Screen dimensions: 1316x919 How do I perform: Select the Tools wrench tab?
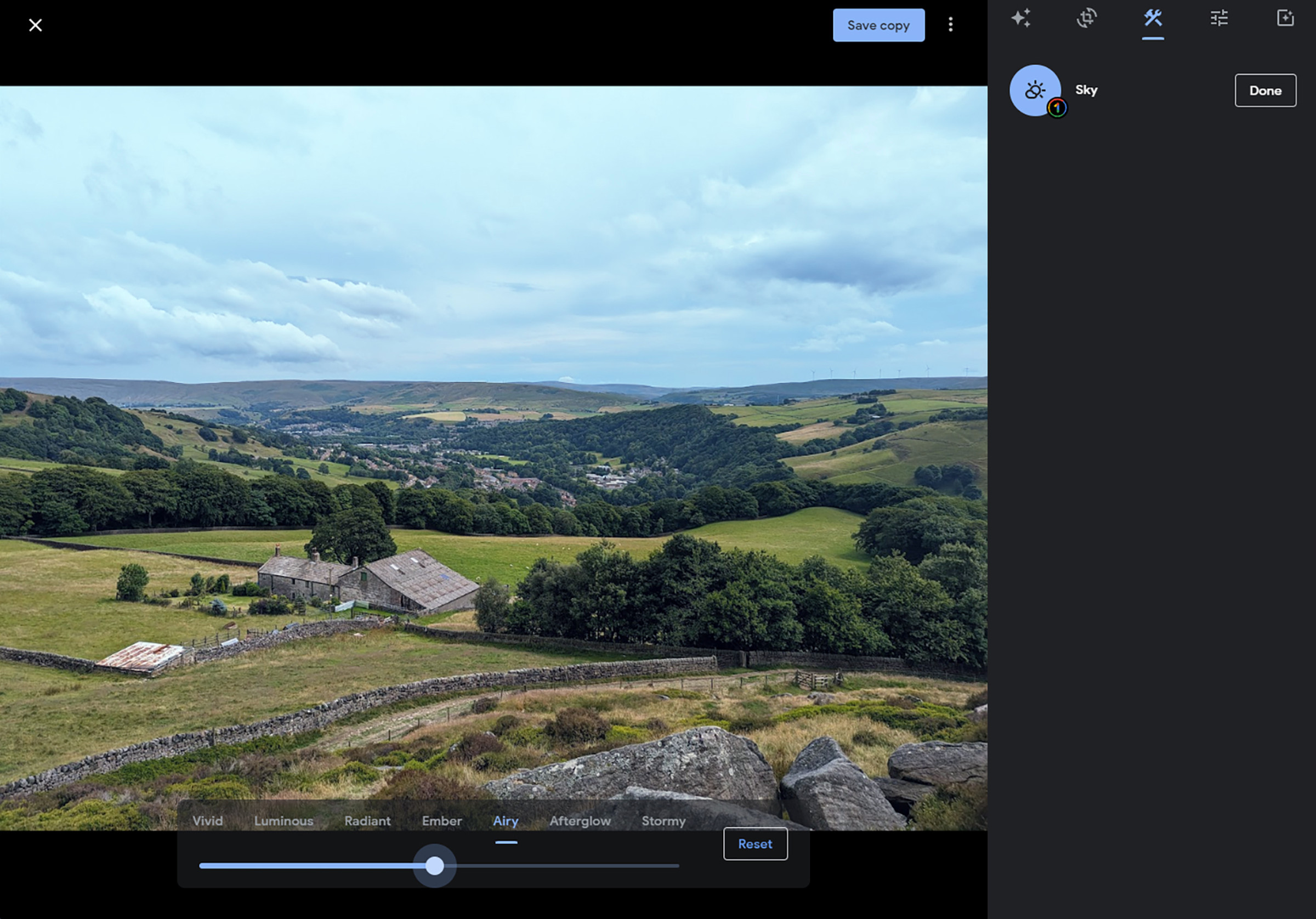1153,18
